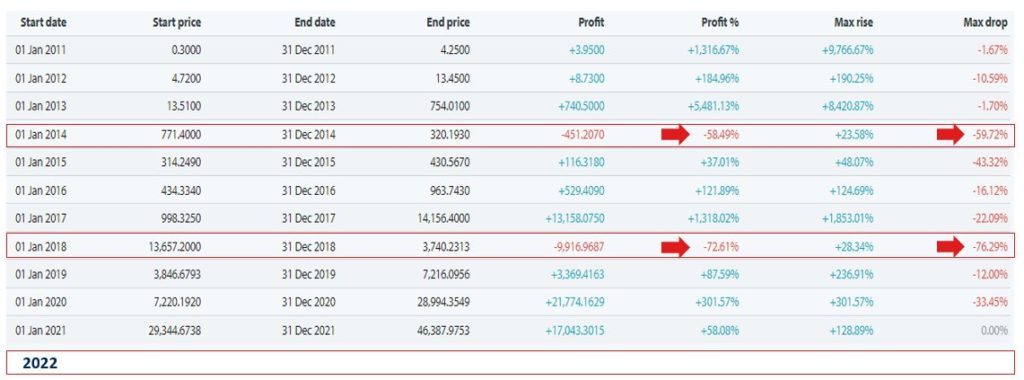
Task: Click the Max drop column header
Action: pyautogui.click(x=985, y=22)
